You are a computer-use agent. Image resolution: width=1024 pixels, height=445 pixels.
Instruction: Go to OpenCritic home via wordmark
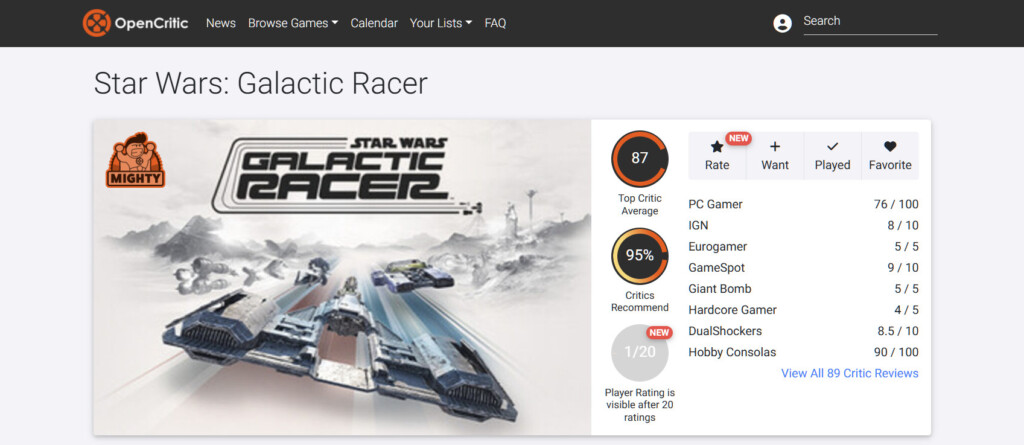[152, 24]
